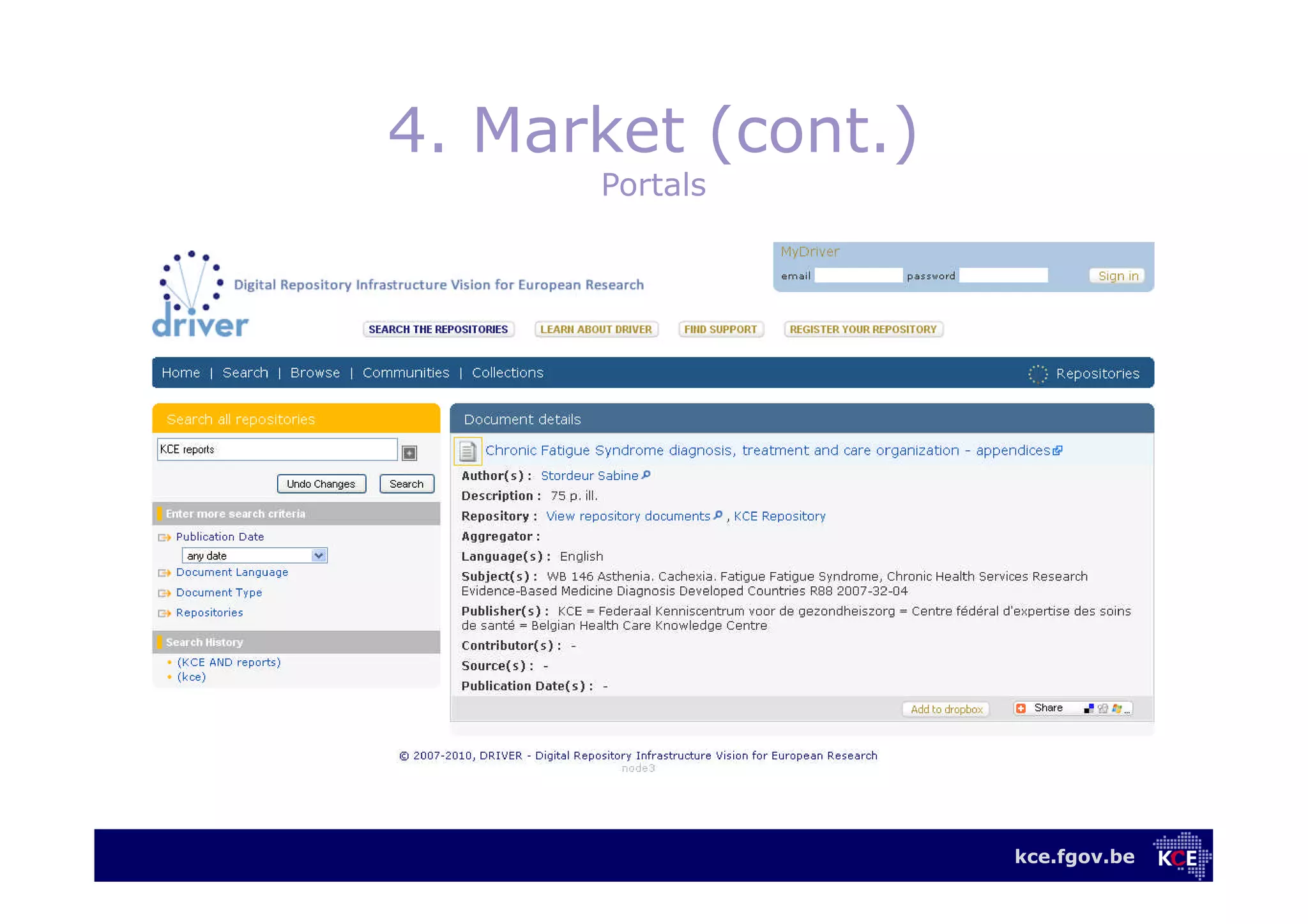Click the KCE reports search box
The width and height of the screenshot is (1308, 924).
coord(277,449)
